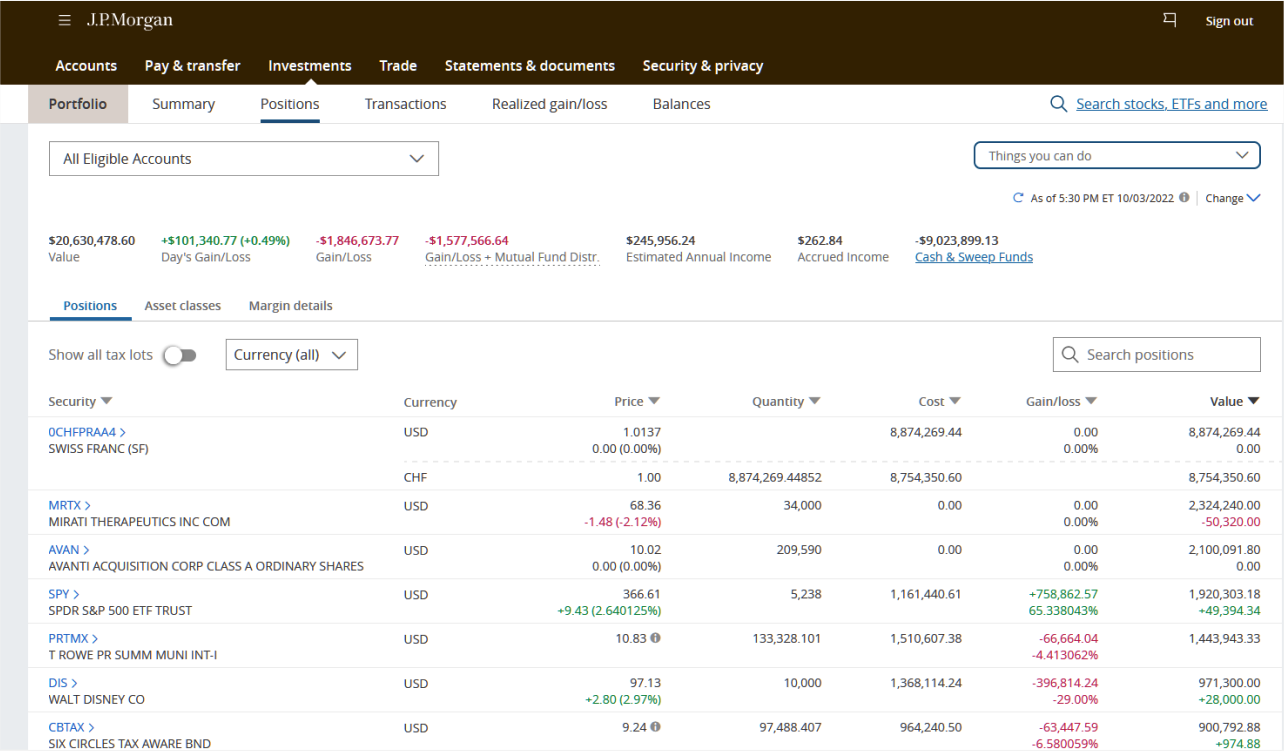This screenshot has width=1284, height=751.
Task: Toggle Show all tax lots switch
Action: tap(180, 355)
